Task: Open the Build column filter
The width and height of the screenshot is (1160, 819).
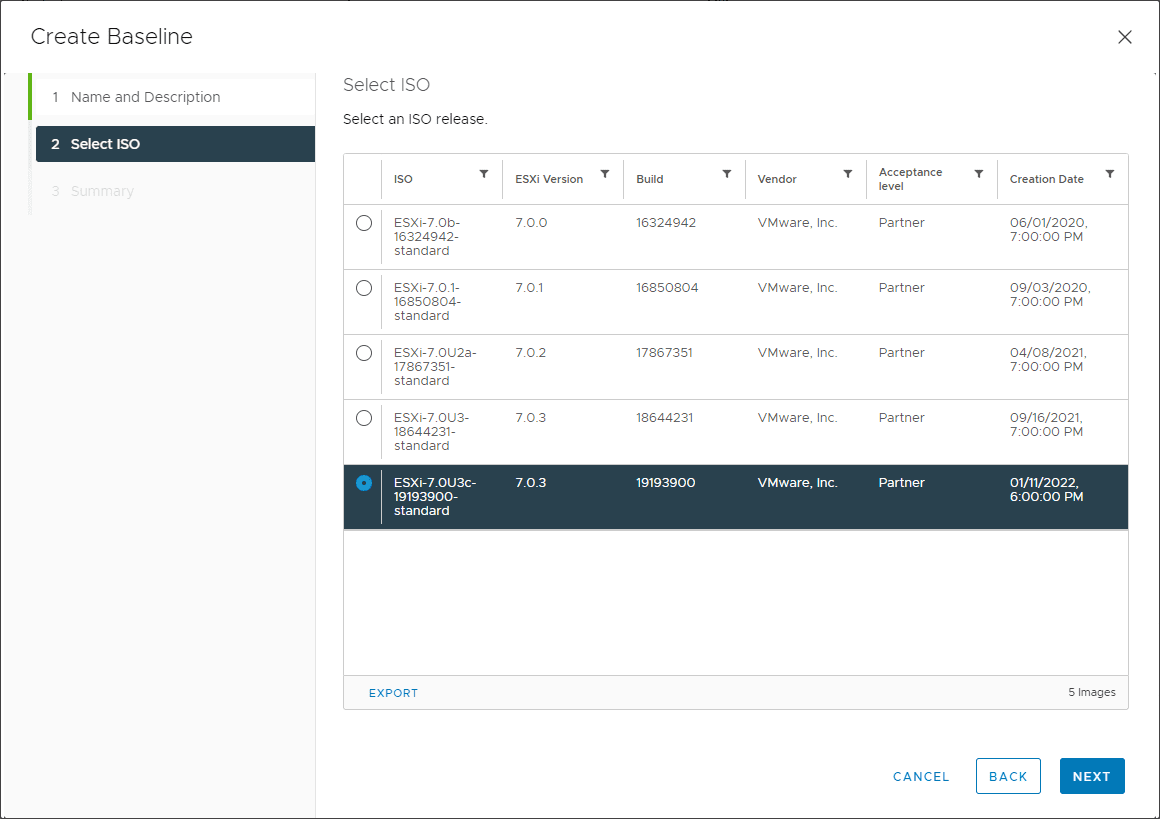Action: [727, 174]
